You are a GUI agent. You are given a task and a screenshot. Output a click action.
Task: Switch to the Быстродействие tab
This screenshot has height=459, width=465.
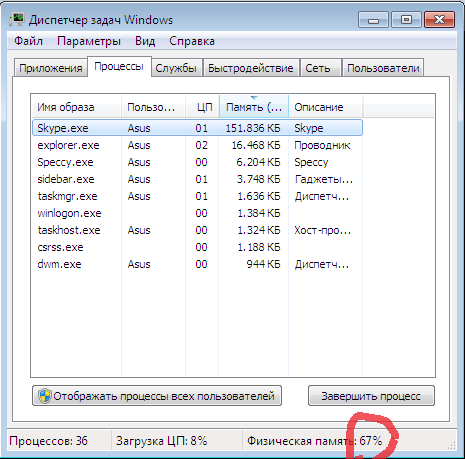pos(251,68)
